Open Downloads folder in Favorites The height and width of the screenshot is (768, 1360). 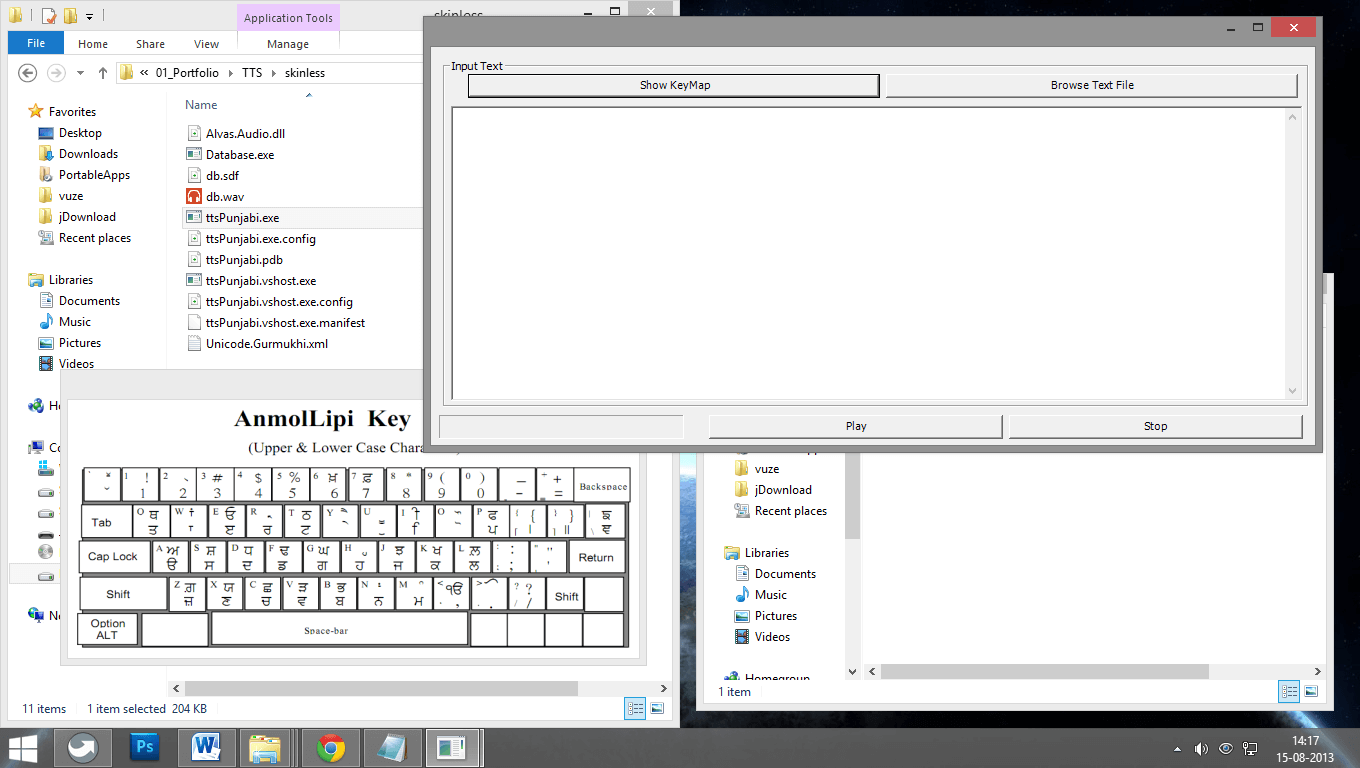coord(88,154)
